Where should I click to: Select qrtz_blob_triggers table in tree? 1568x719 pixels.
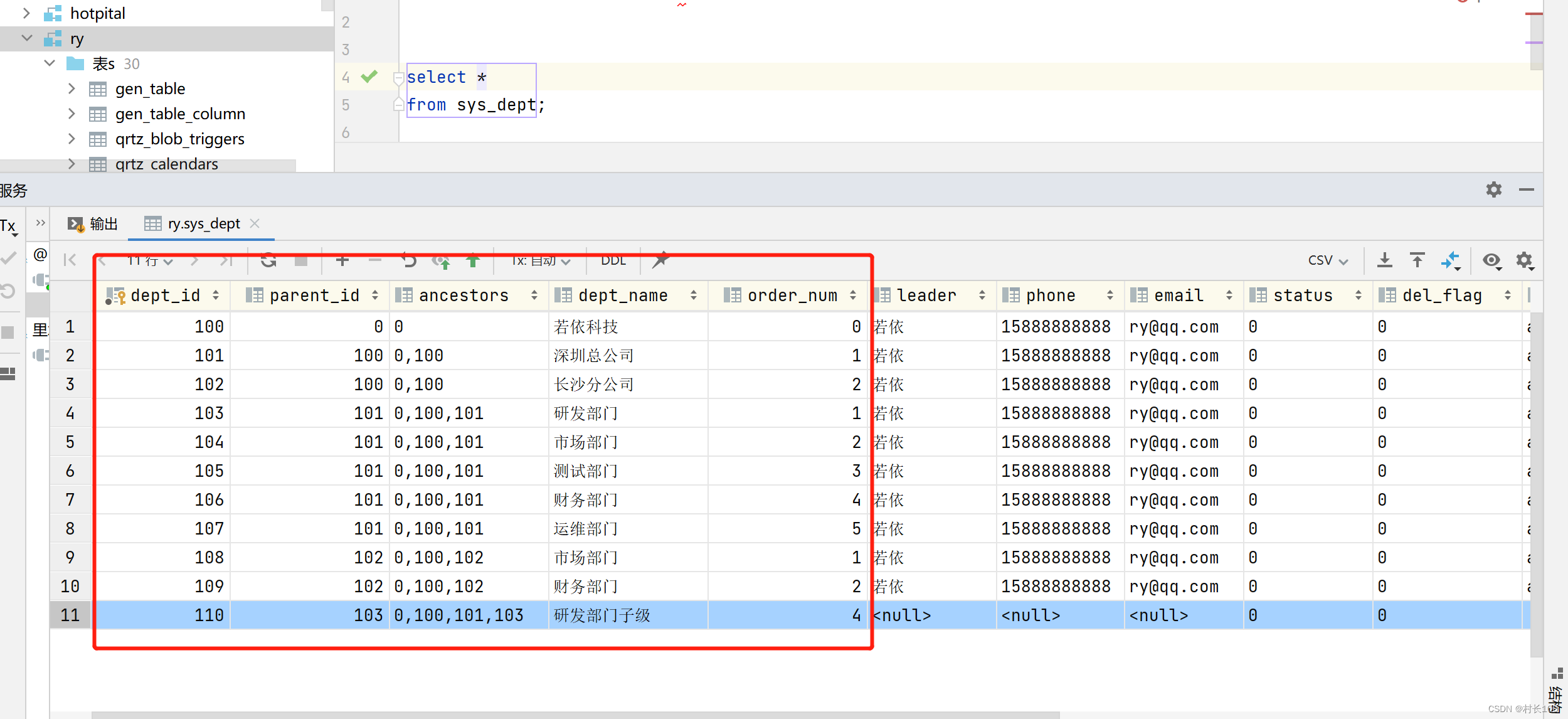coord(179,139)
